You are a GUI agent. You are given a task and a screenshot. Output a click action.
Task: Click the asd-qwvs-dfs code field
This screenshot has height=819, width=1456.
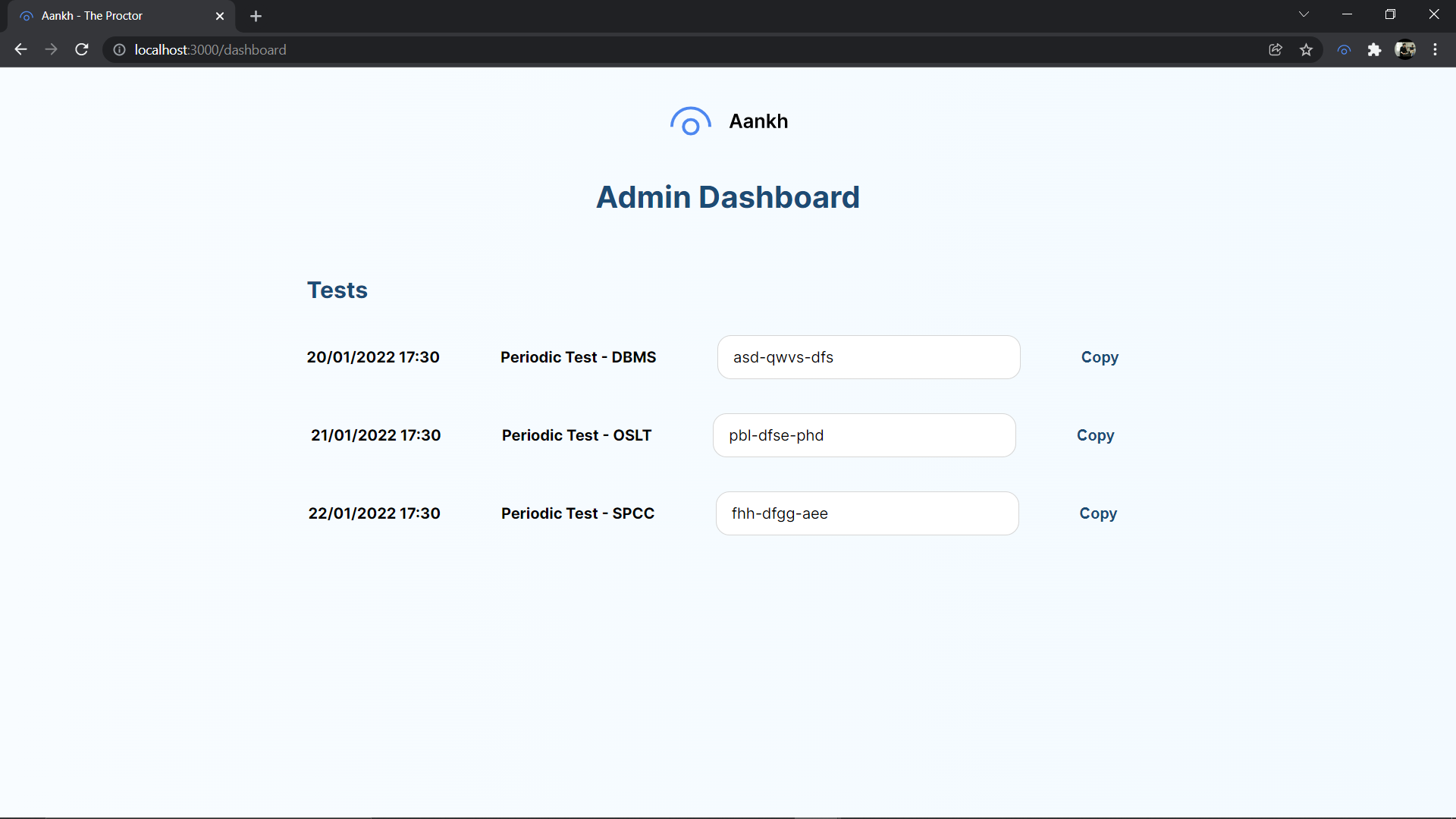click(868, 357)
